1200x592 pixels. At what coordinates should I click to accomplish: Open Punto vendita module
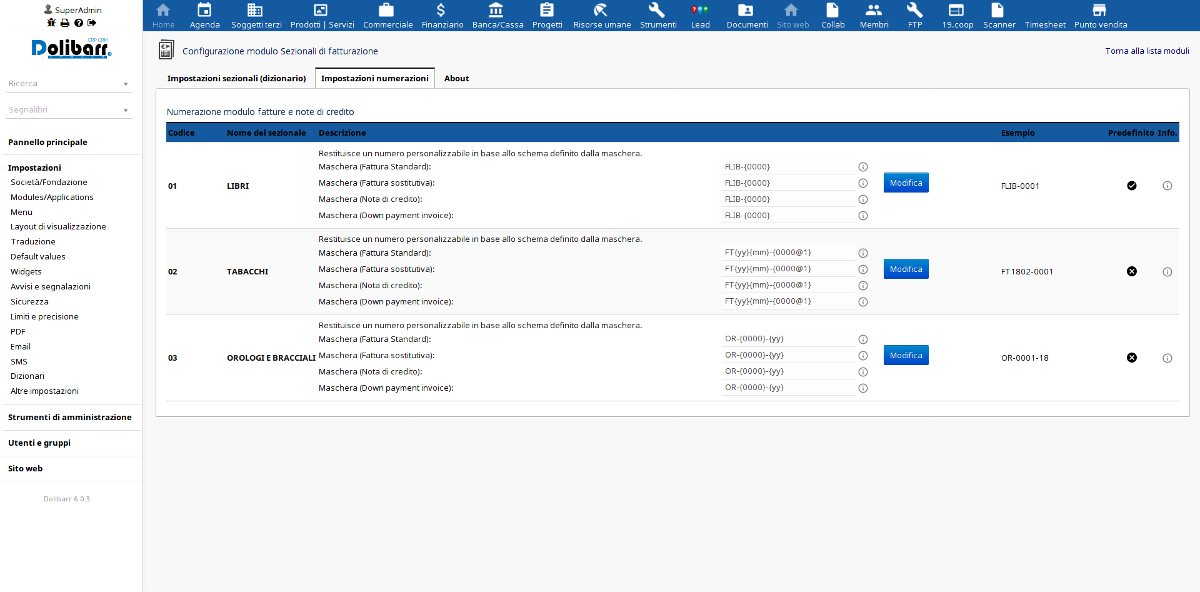pos(1100,15)
